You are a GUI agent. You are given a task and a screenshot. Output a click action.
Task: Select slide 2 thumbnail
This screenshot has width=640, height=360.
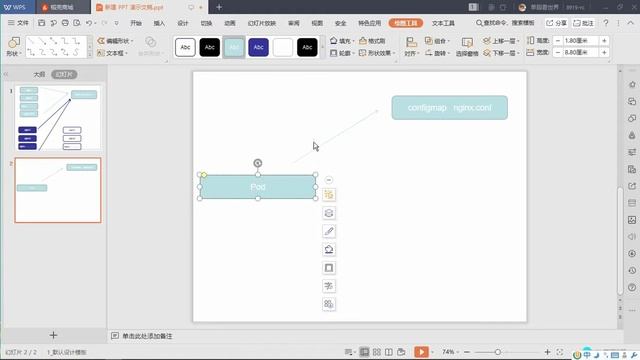pos(58,190)
